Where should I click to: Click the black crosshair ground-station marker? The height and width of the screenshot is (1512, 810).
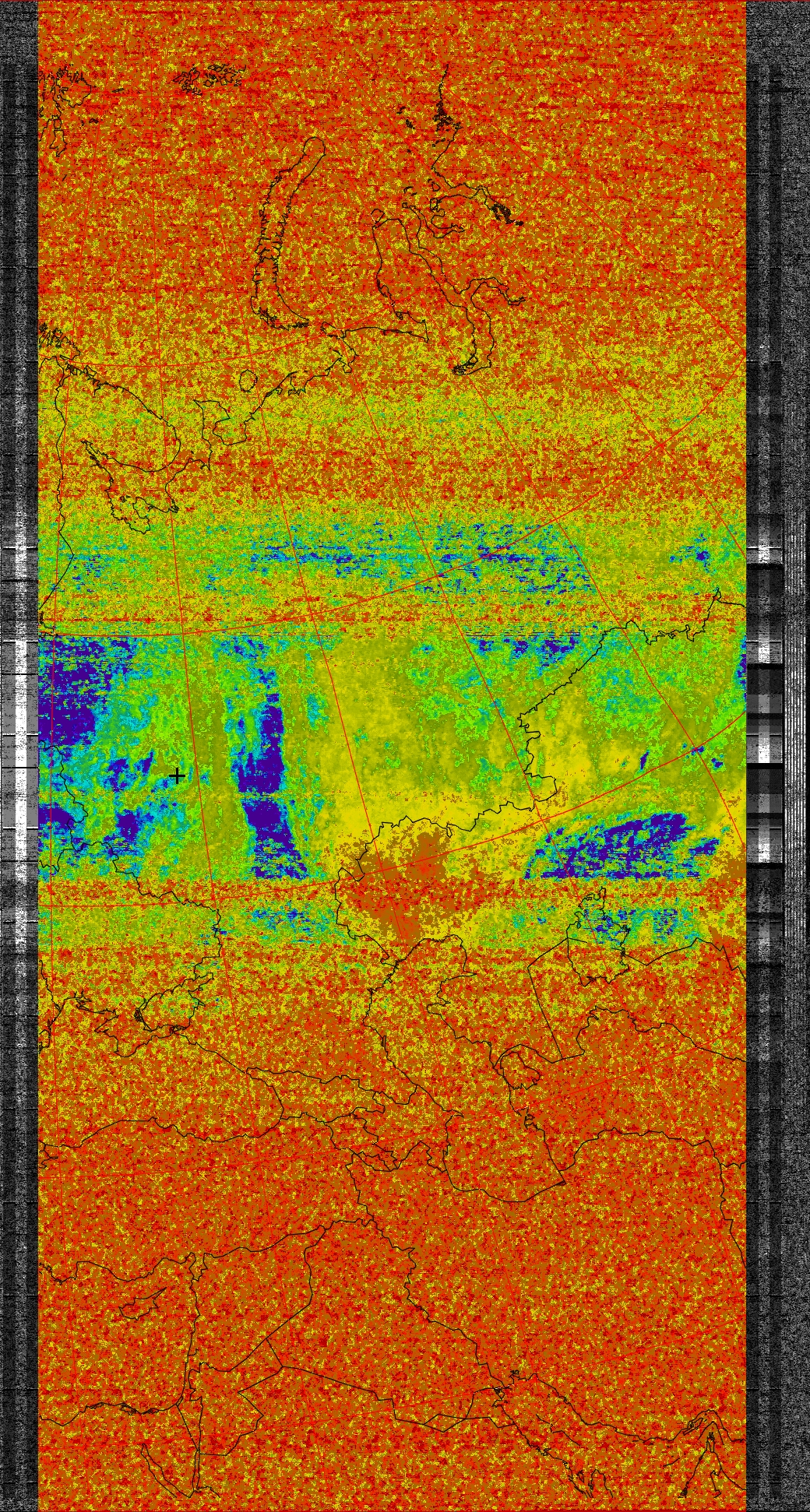(178, 775)
